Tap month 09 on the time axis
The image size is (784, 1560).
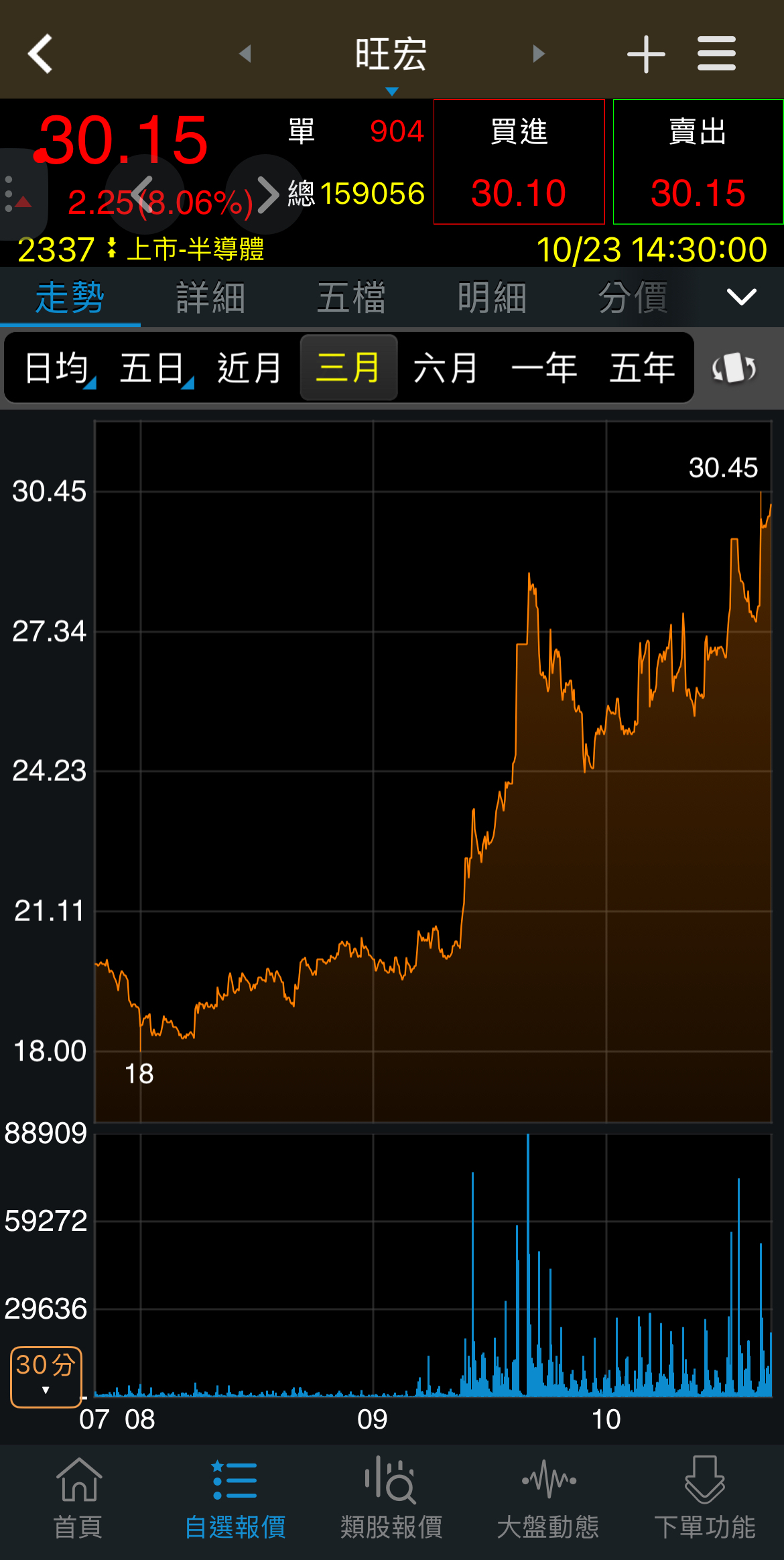pos(372,1419)
